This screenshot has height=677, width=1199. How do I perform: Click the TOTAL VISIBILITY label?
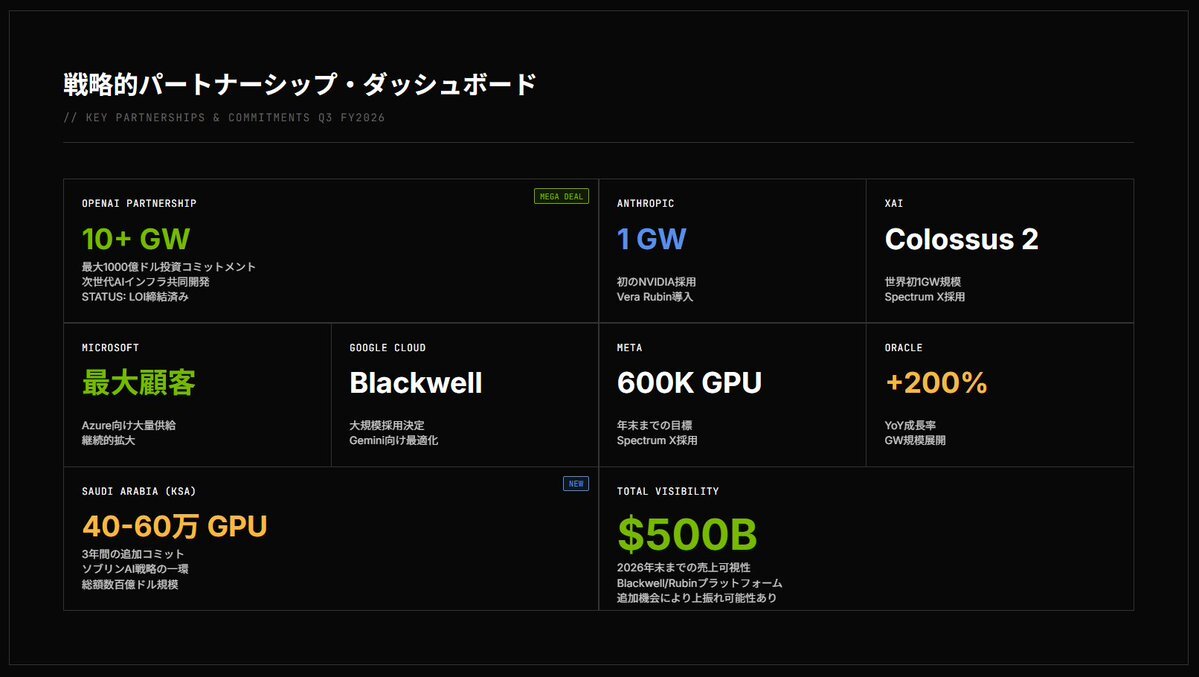[668, 492]
